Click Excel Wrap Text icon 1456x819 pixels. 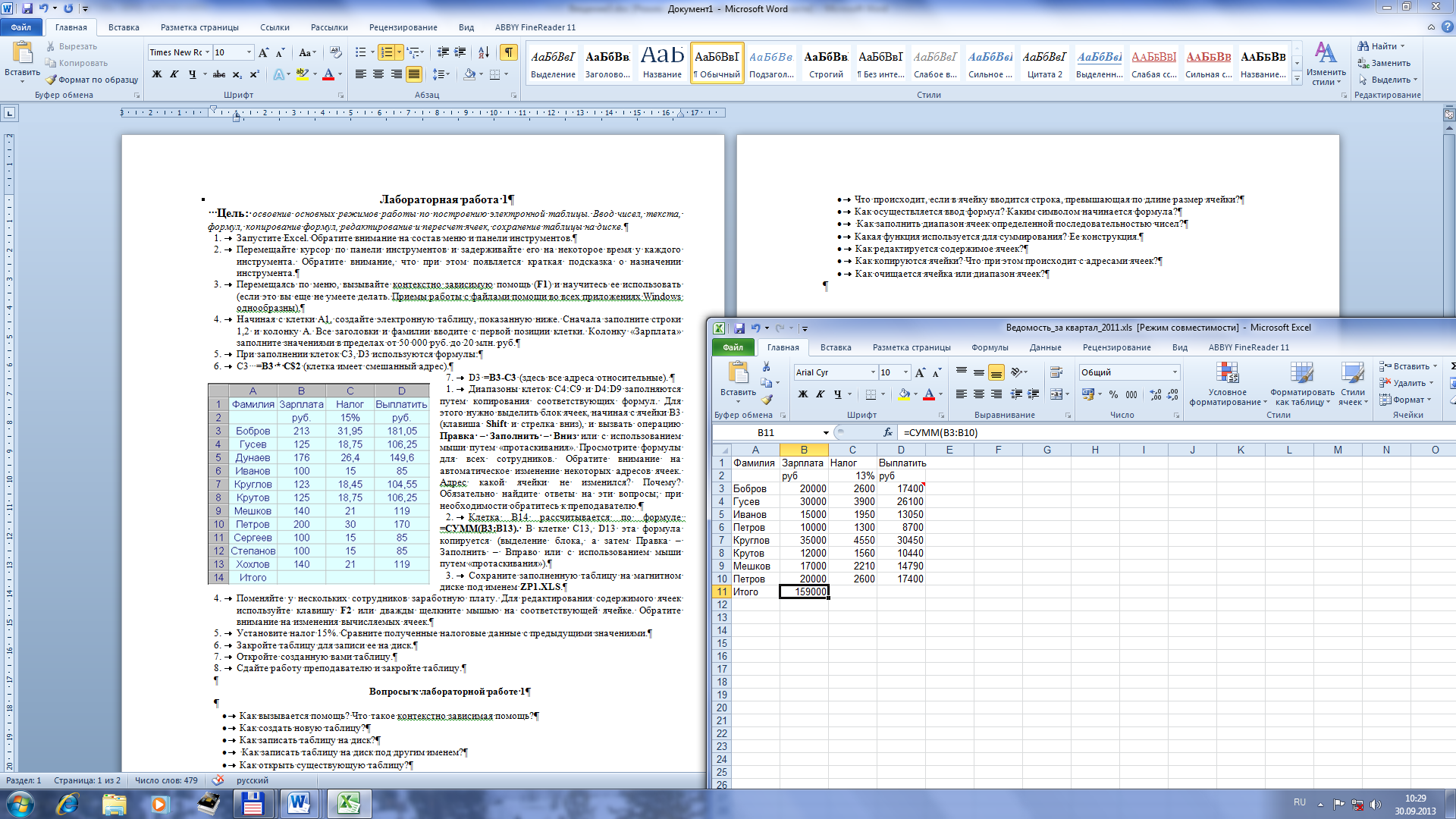point(1056,372)
